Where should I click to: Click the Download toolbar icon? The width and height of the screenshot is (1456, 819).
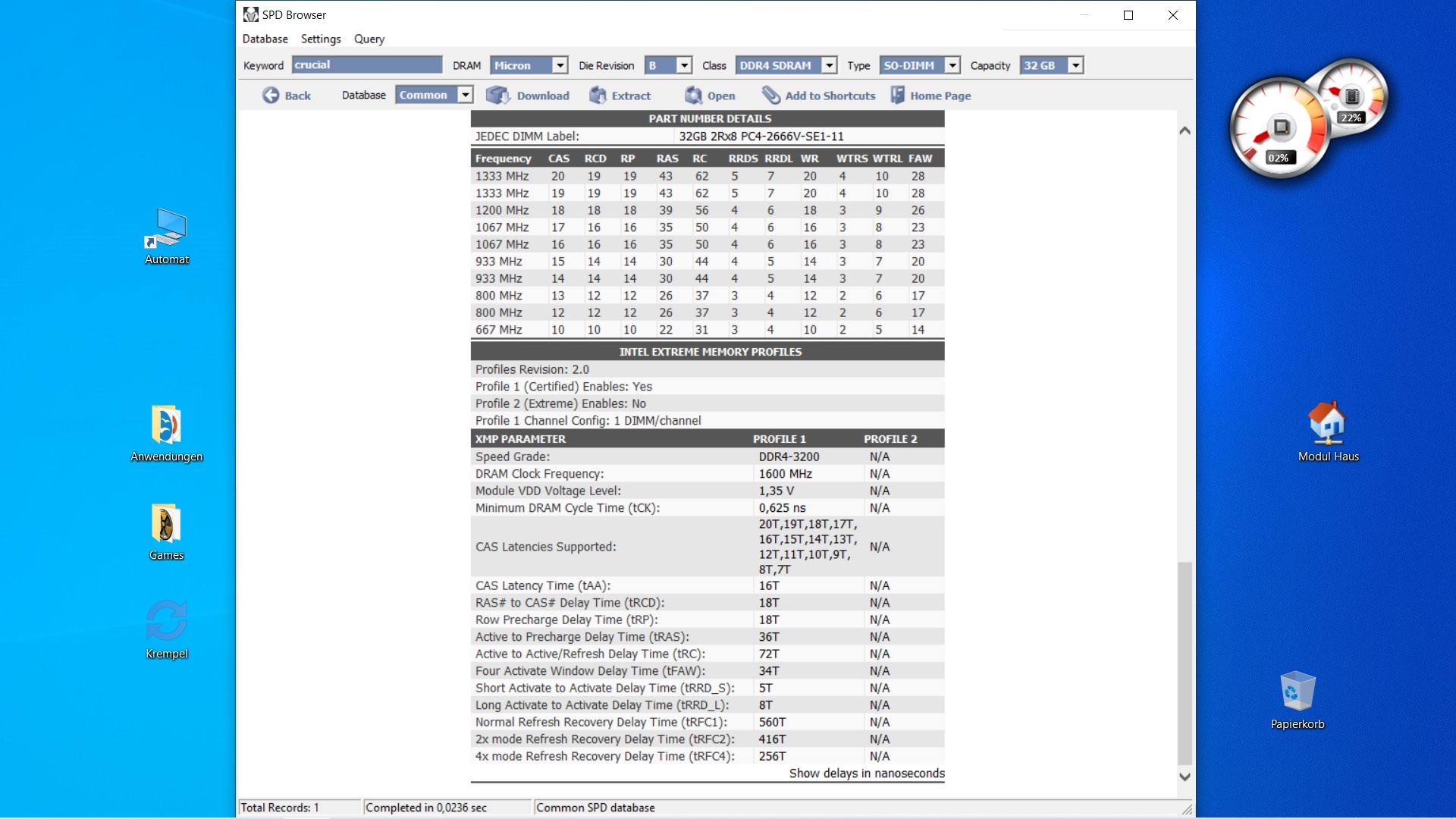click(x=497, y=96)
